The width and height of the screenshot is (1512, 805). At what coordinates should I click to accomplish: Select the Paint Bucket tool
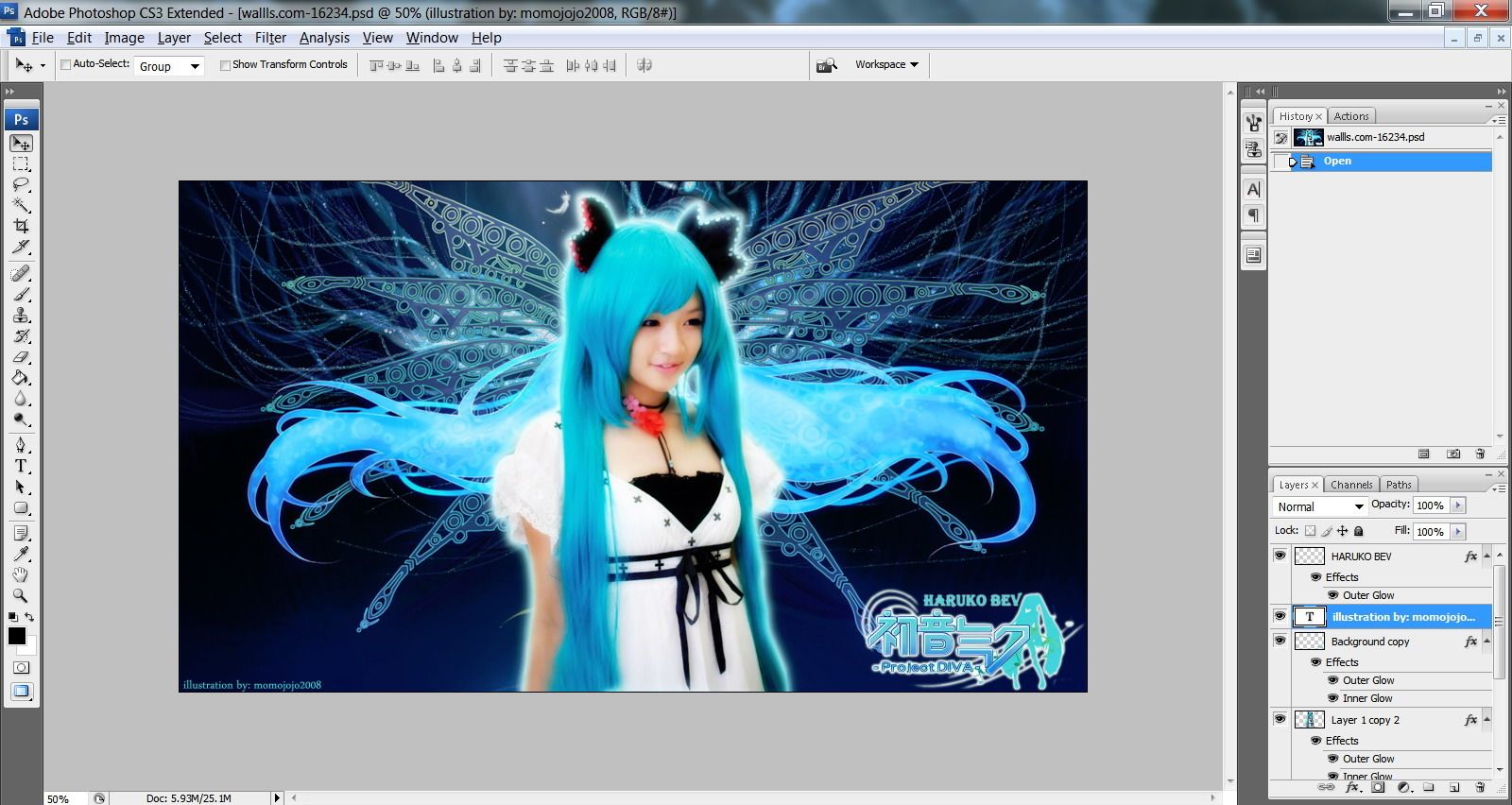pyautogui.click(x=21, y=378)
